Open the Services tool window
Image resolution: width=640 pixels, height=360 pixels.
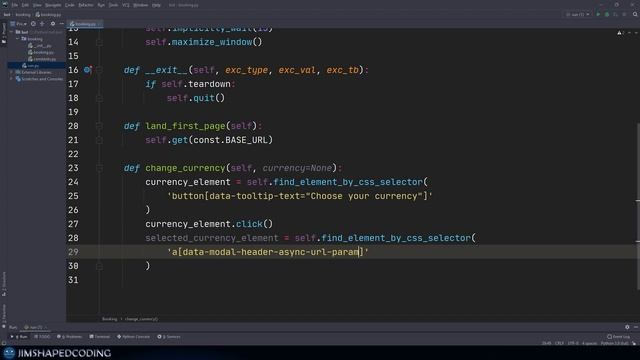[x=169, y=337]
